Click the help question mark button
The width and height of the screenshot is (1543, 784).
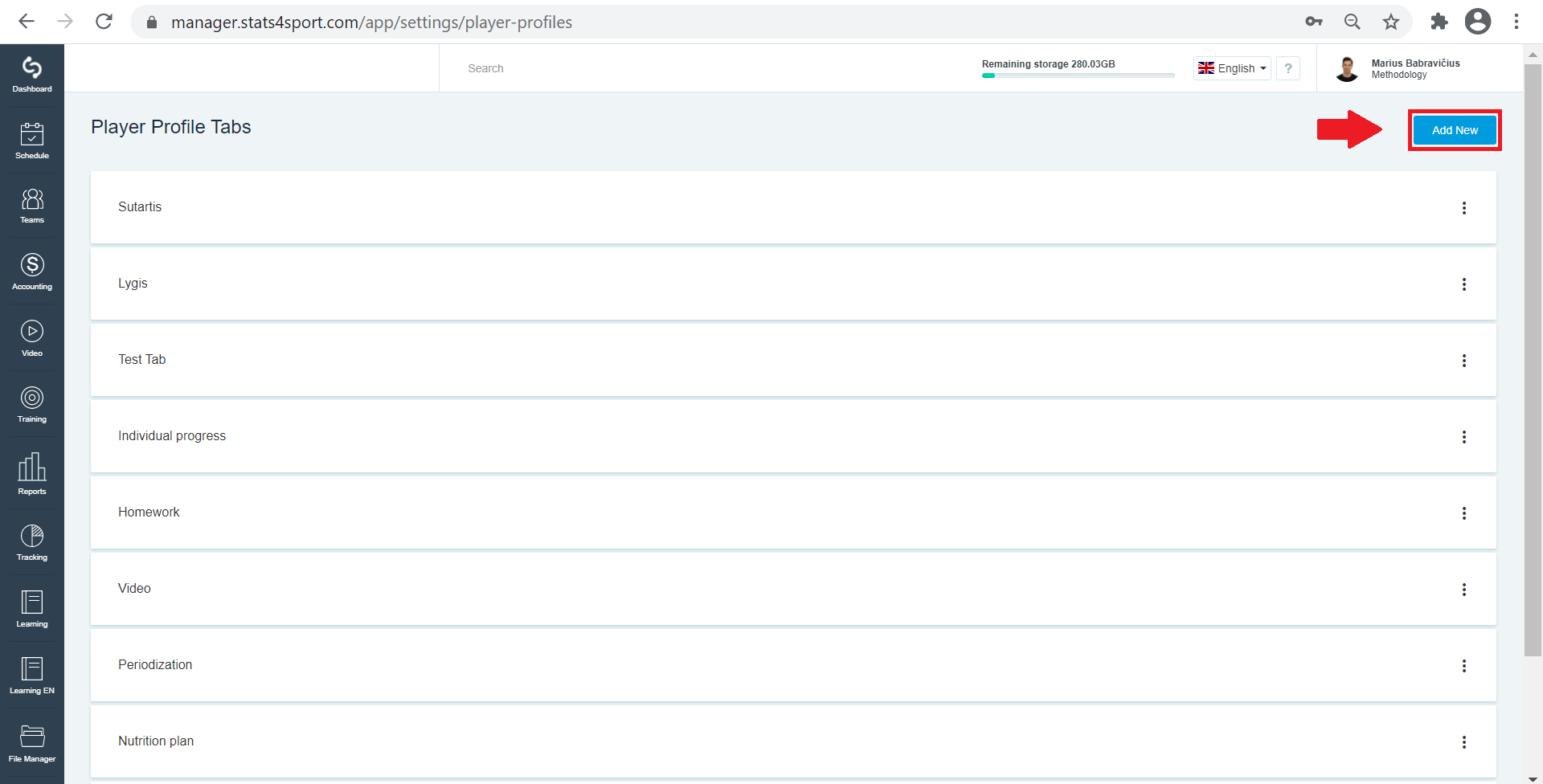point(1288,68)
